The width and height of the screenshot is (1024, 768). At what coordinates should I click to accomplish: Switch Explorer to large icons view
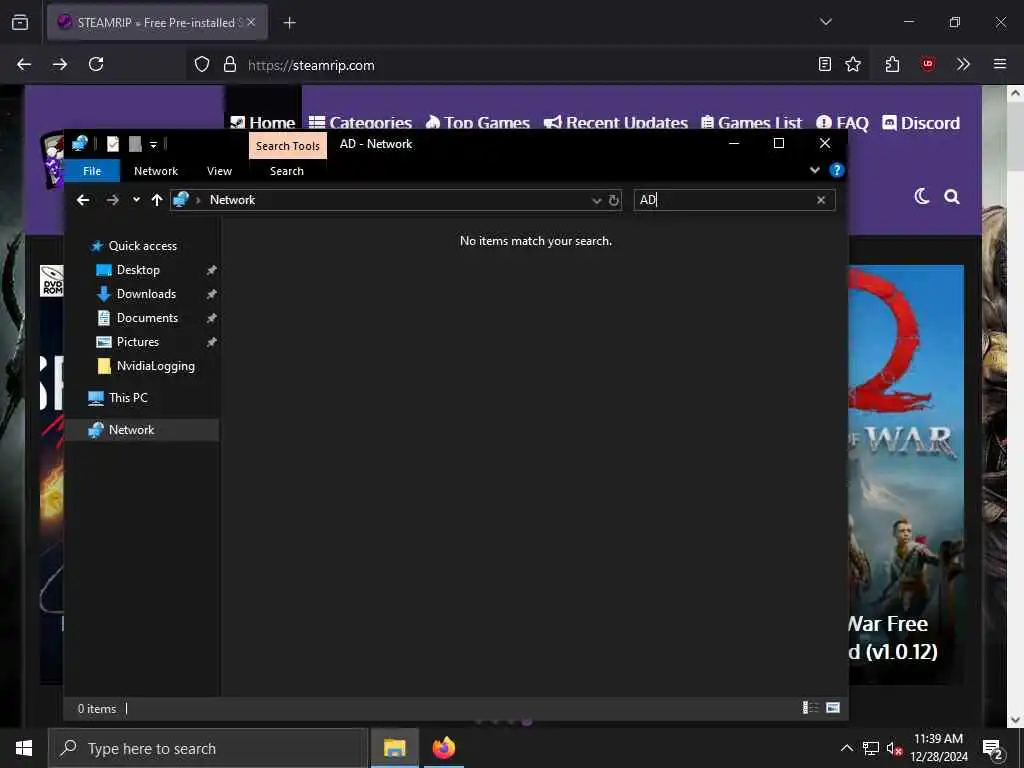coord(833,708)
